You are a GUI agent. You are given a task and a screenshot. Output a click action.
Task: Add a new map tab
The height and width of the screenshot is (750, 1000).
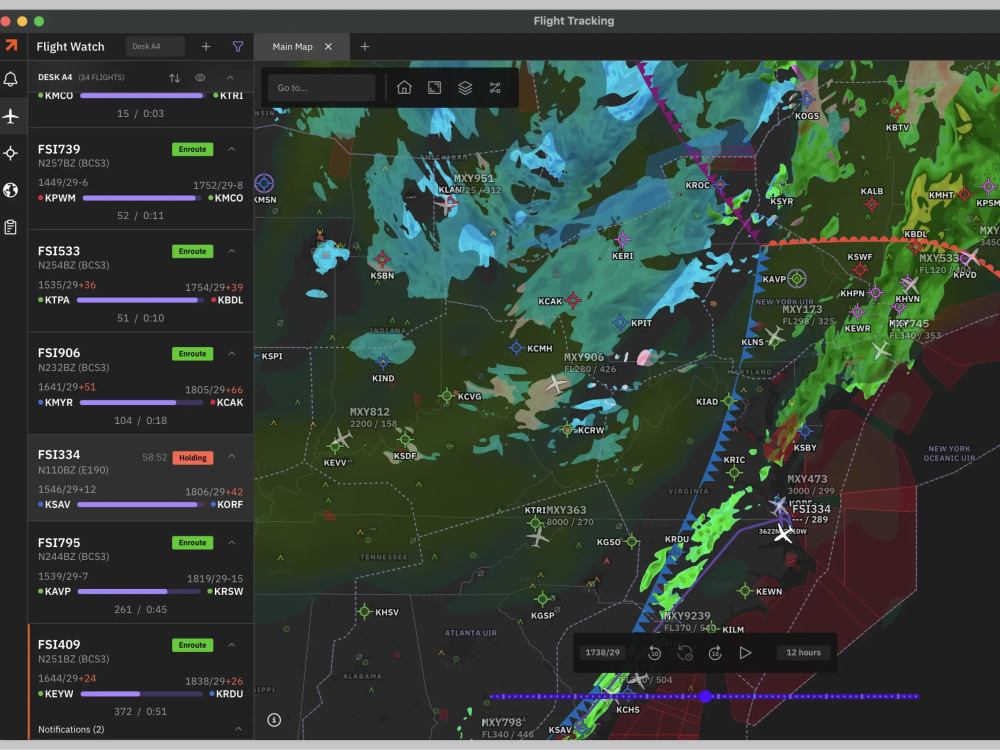(x=365, y=47)
